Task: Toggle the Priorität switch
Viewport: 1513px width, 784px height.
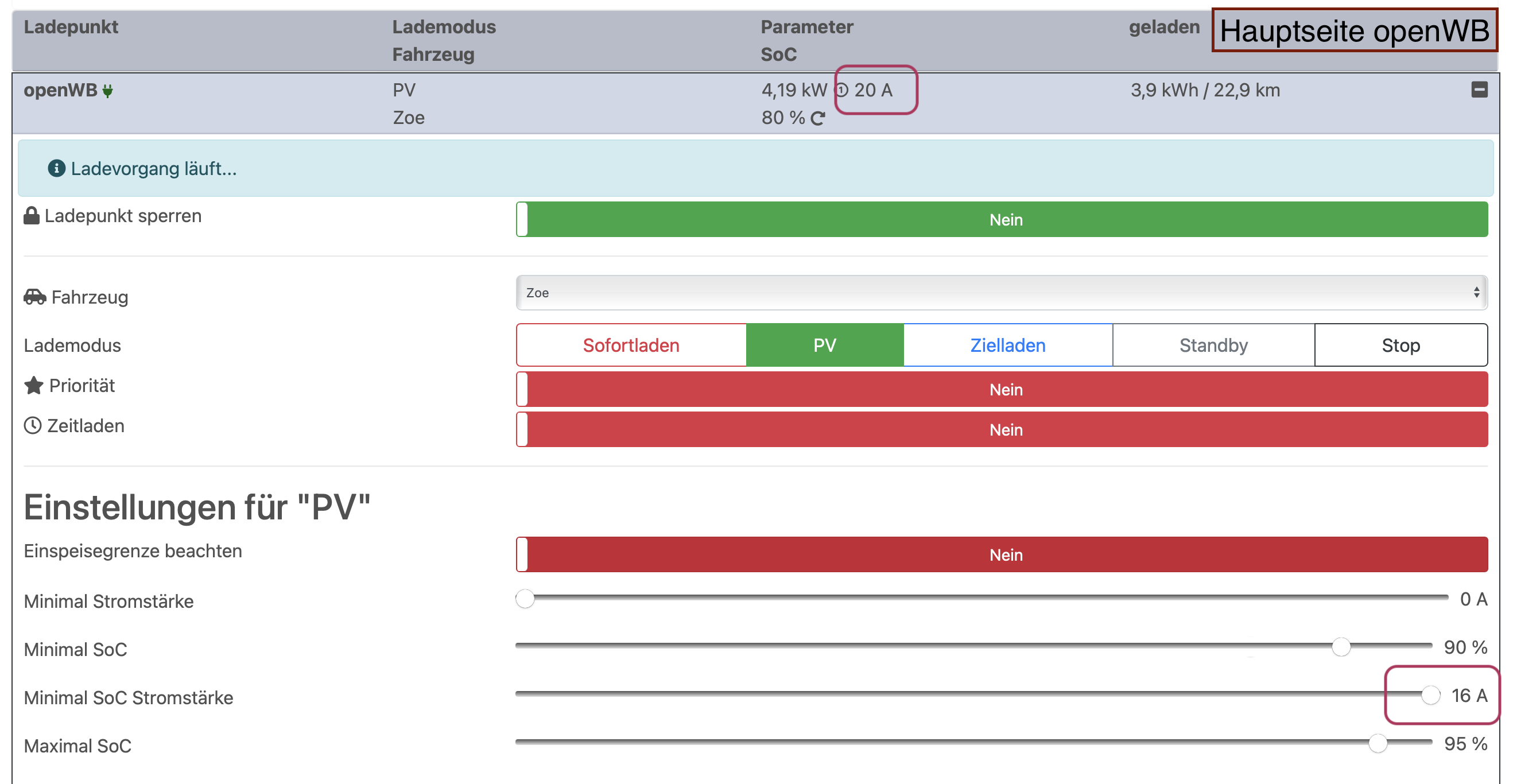Action: 1002,389
